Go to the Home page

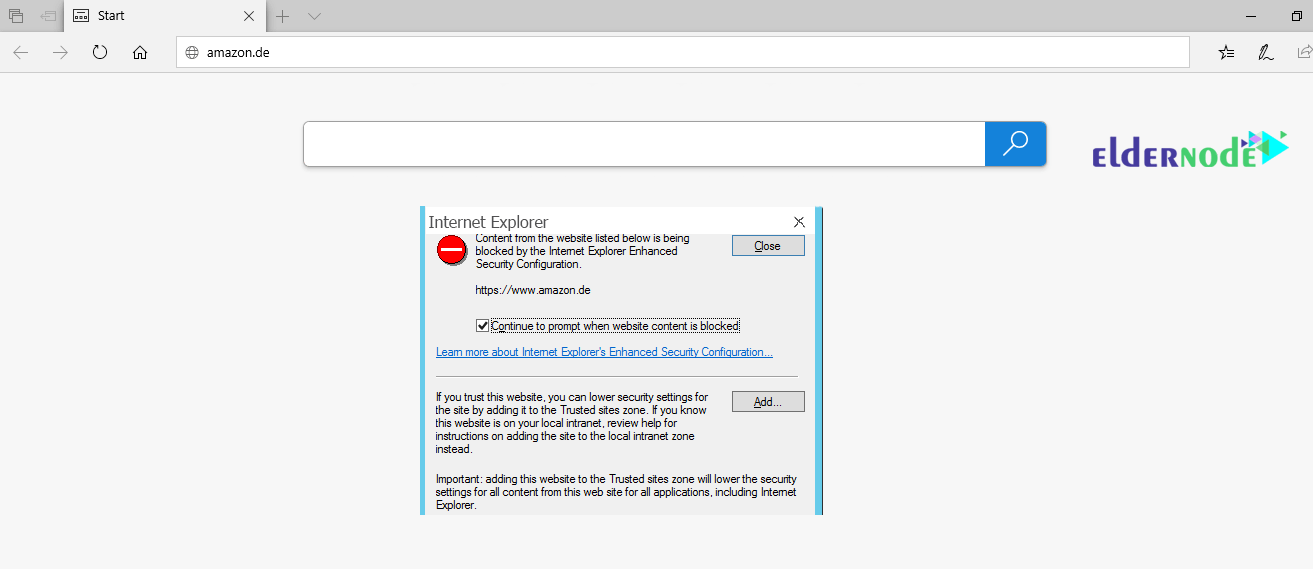pyautogui.click(x=140, y=52)
